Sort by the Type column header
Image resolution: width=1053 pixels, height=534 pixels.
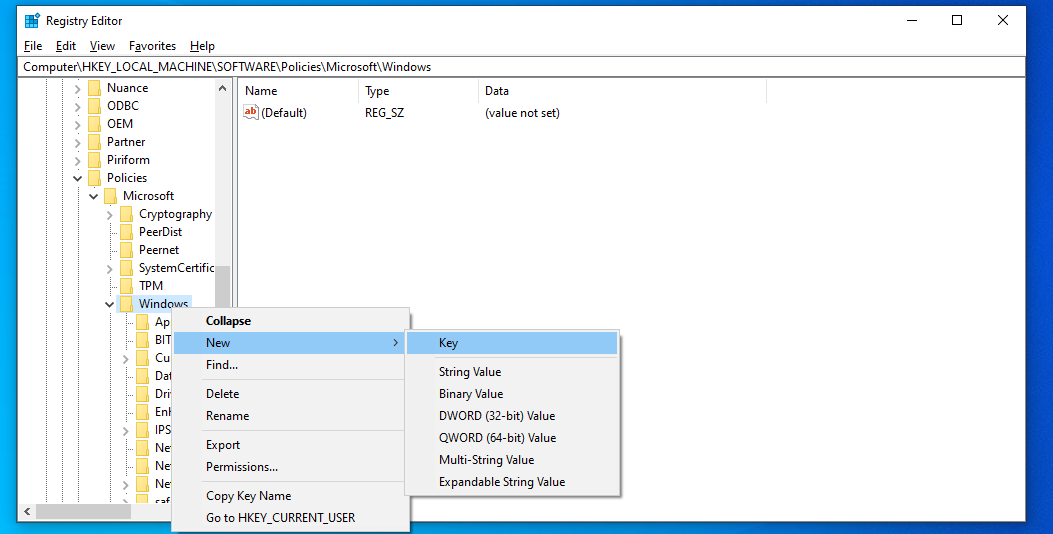point(419,91)
